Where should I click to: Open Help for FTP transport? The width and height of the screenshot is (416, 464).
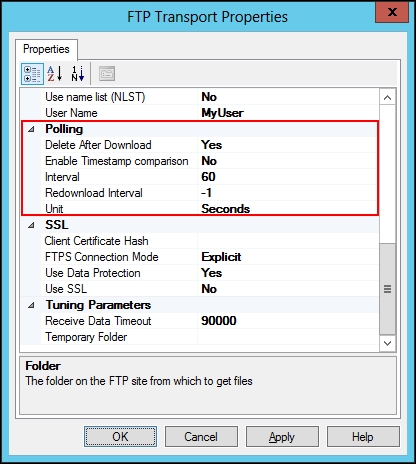coord(363,437)
